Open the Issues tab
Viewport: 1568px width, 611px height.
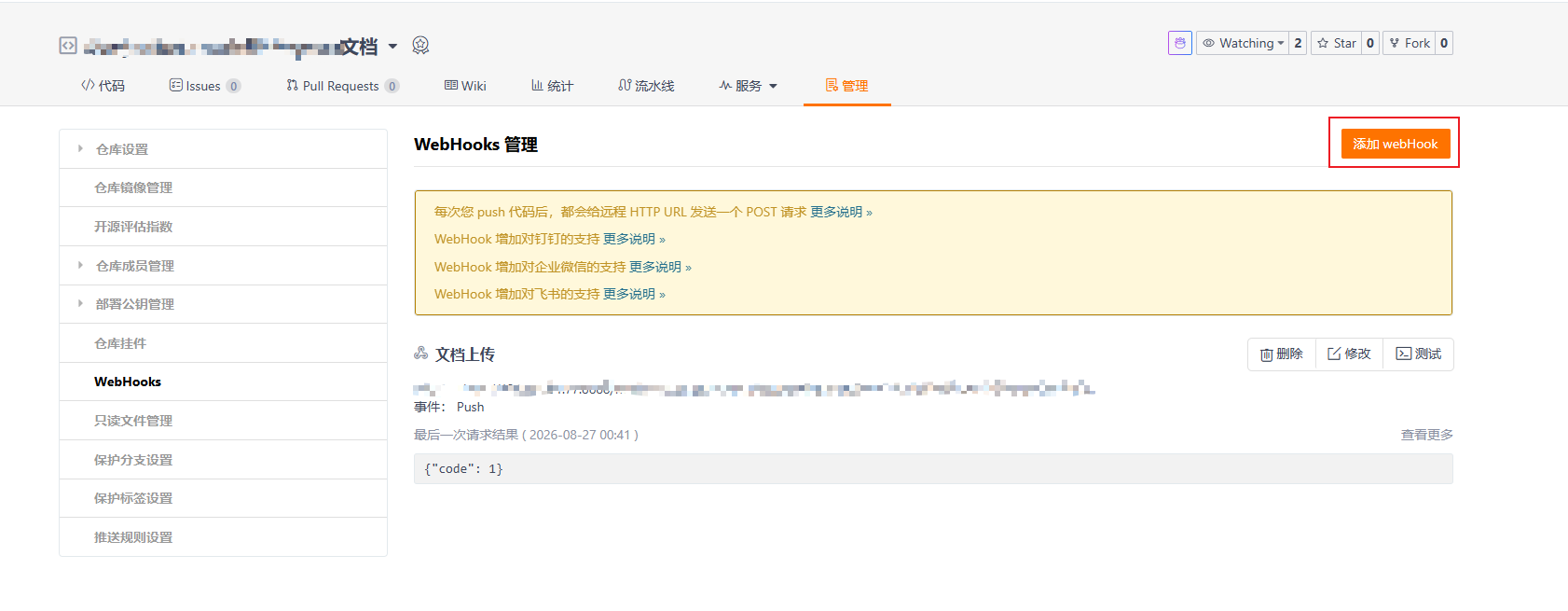tap(204, 86)
